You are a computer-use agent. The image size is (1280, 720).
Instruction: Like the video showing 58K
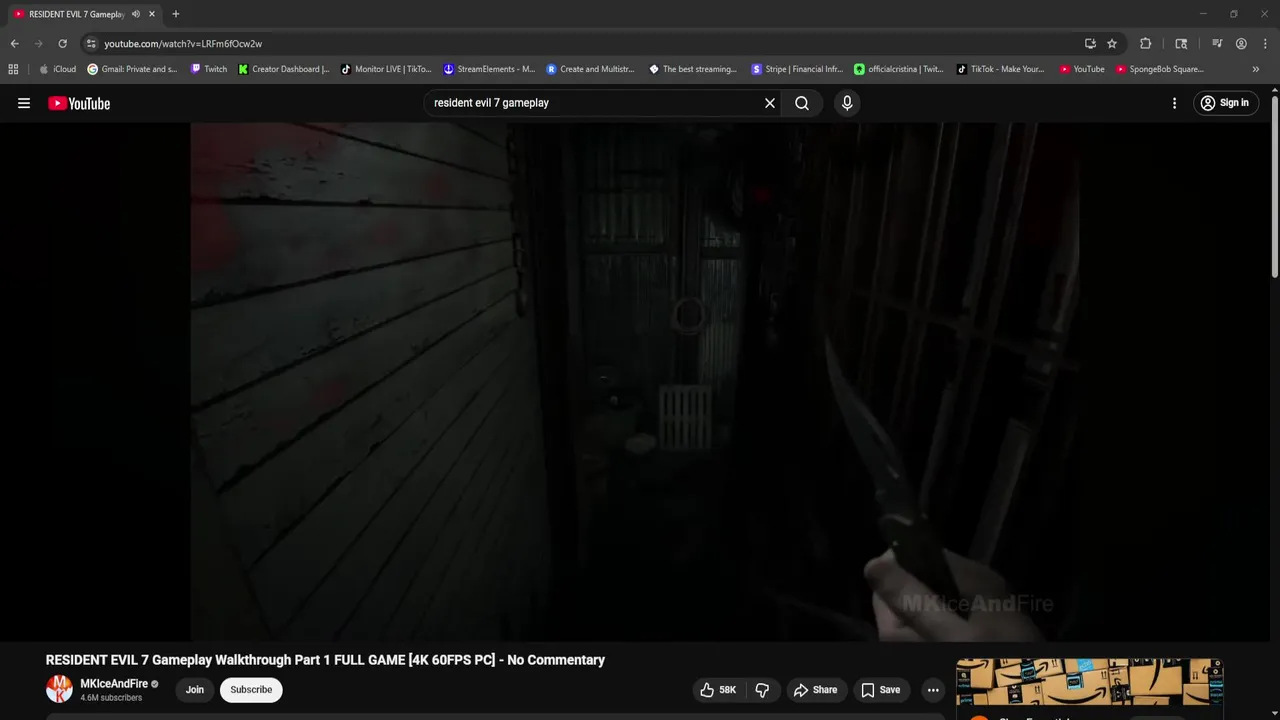(x=719, y=690)
